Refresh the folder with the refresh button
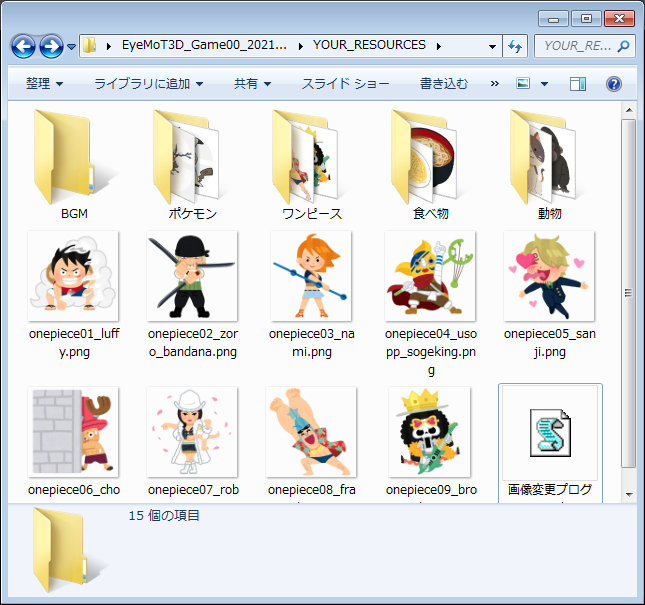Viewport: 645px width, 605px height. [x=515, y=46]
